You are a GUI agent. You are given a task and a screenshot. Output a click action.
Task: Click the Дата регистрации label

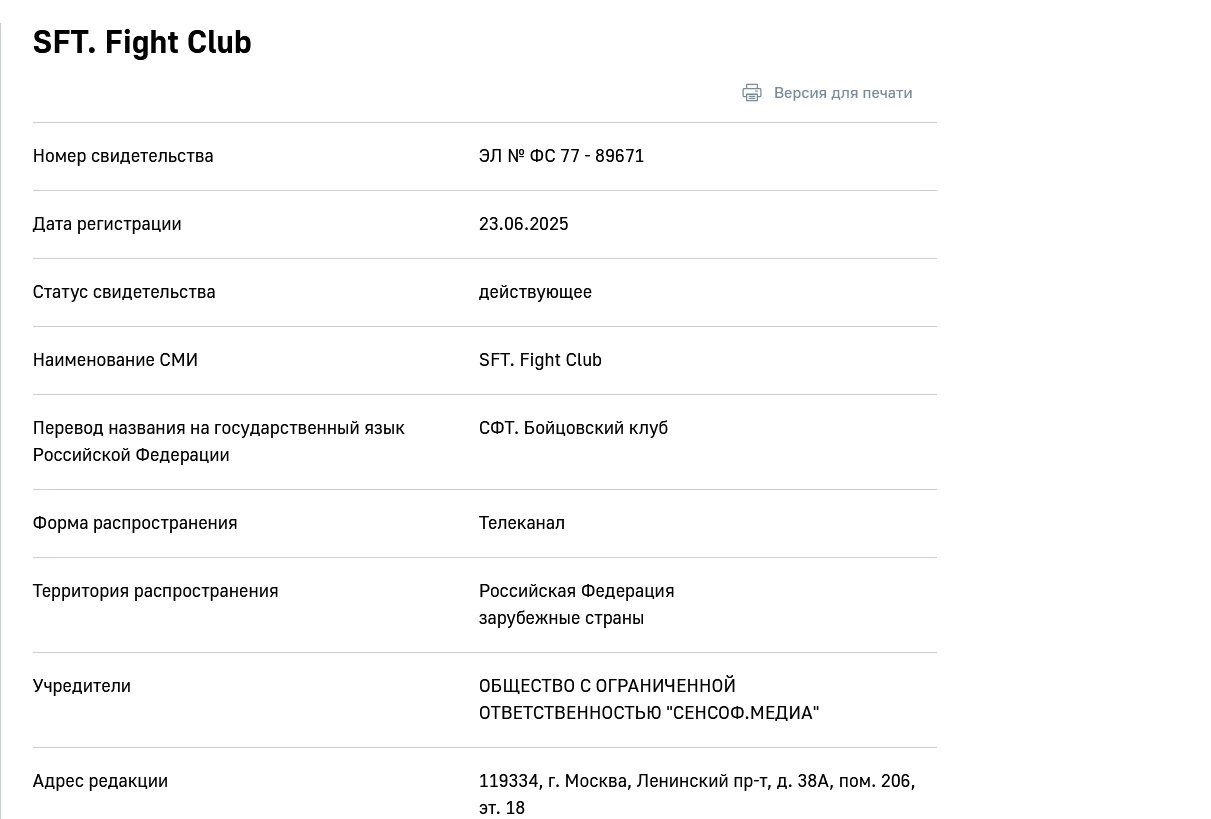coord(107,224)
